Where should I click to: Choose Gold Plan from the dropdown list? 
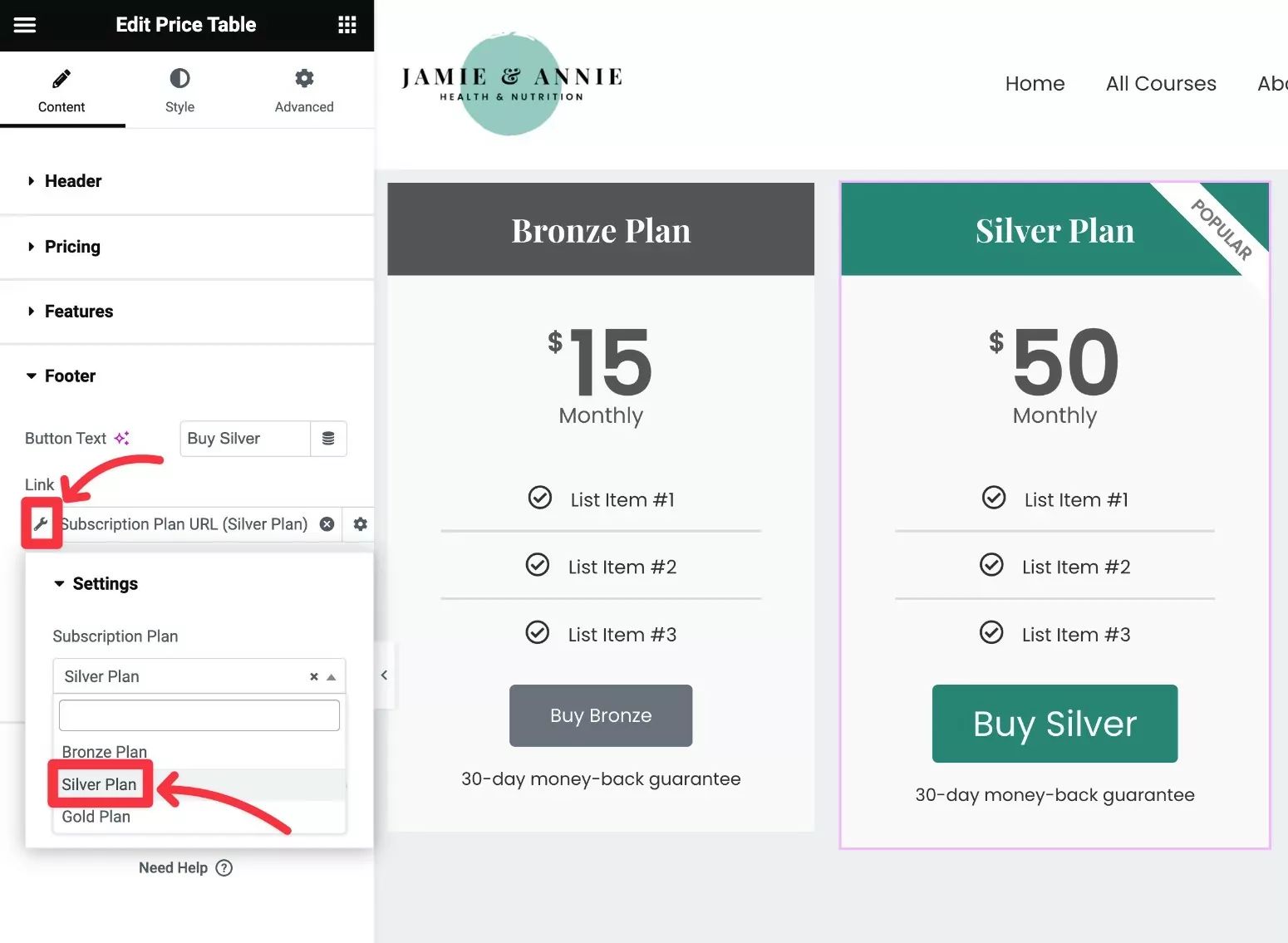pyautogui.click(x=96, y=817)
